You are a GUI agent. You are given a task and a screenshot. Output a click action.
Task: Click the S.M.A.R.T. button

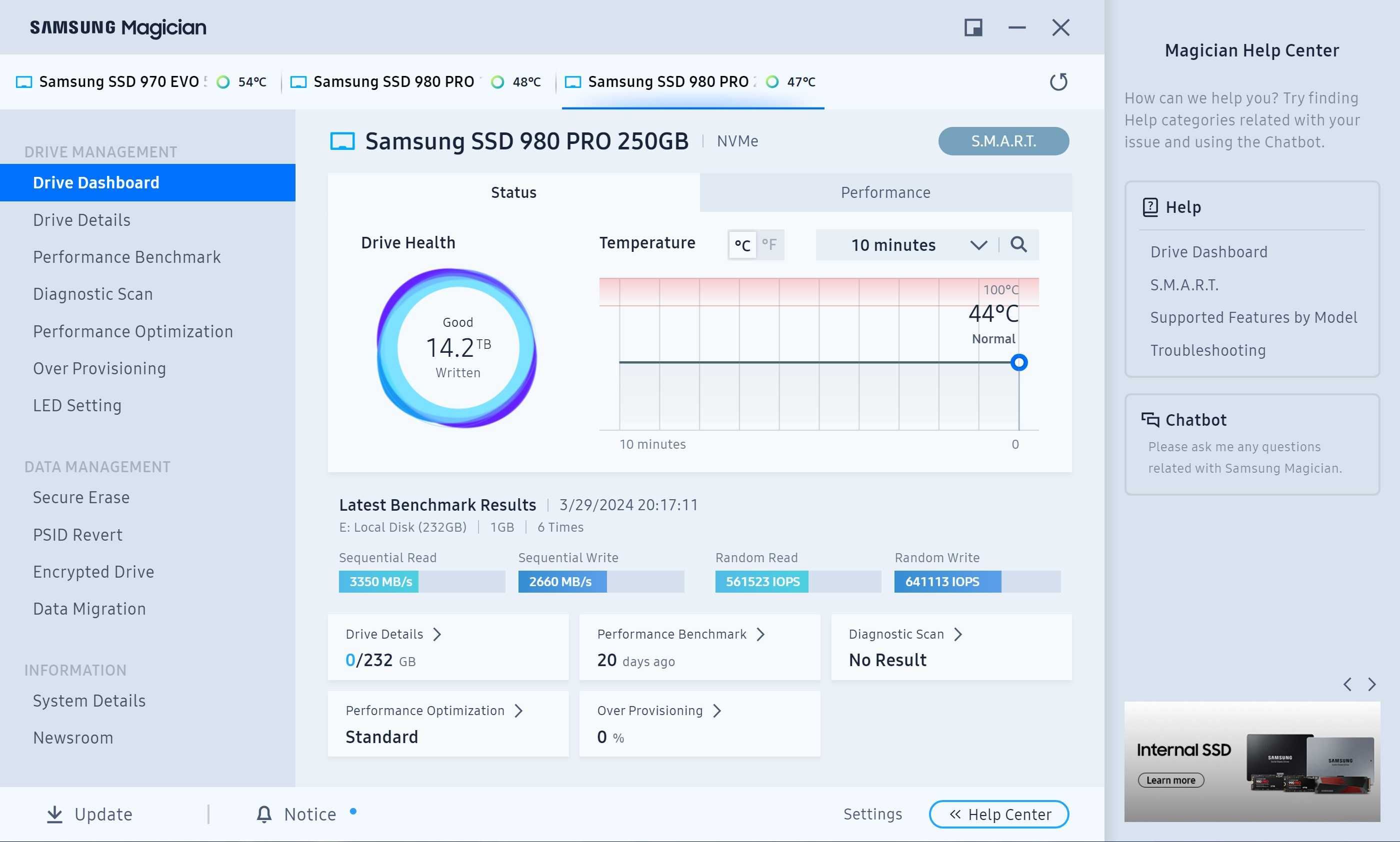(1003, 141)
